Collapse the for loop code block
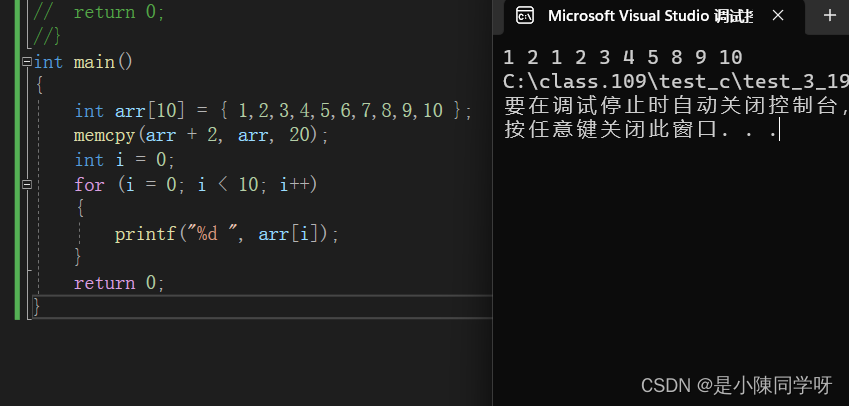Viewport: 849px width, 406px height. [27, 185]
